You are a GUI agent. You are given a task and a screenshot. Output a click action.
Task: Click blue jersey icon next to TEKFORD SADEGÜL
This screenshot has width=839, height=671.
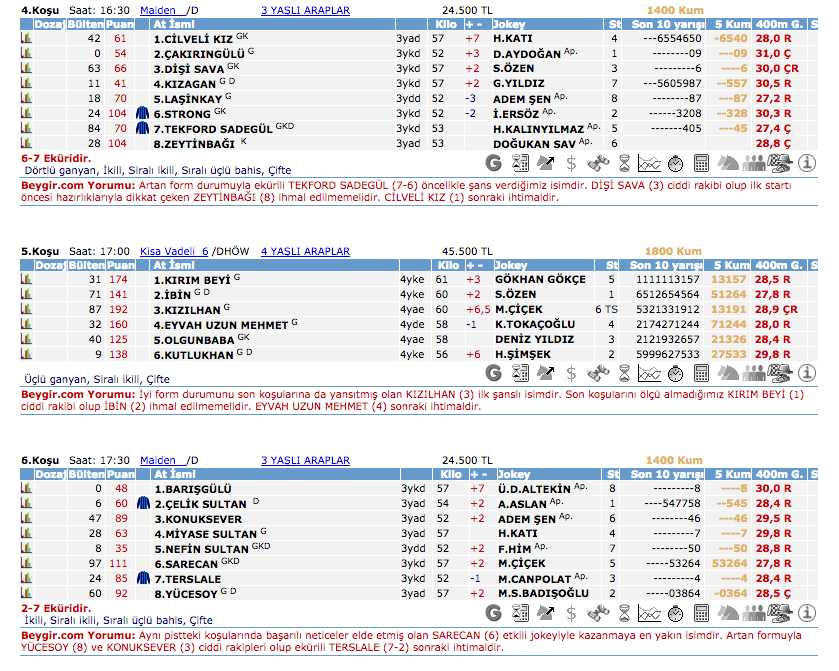tap(142, 128)
